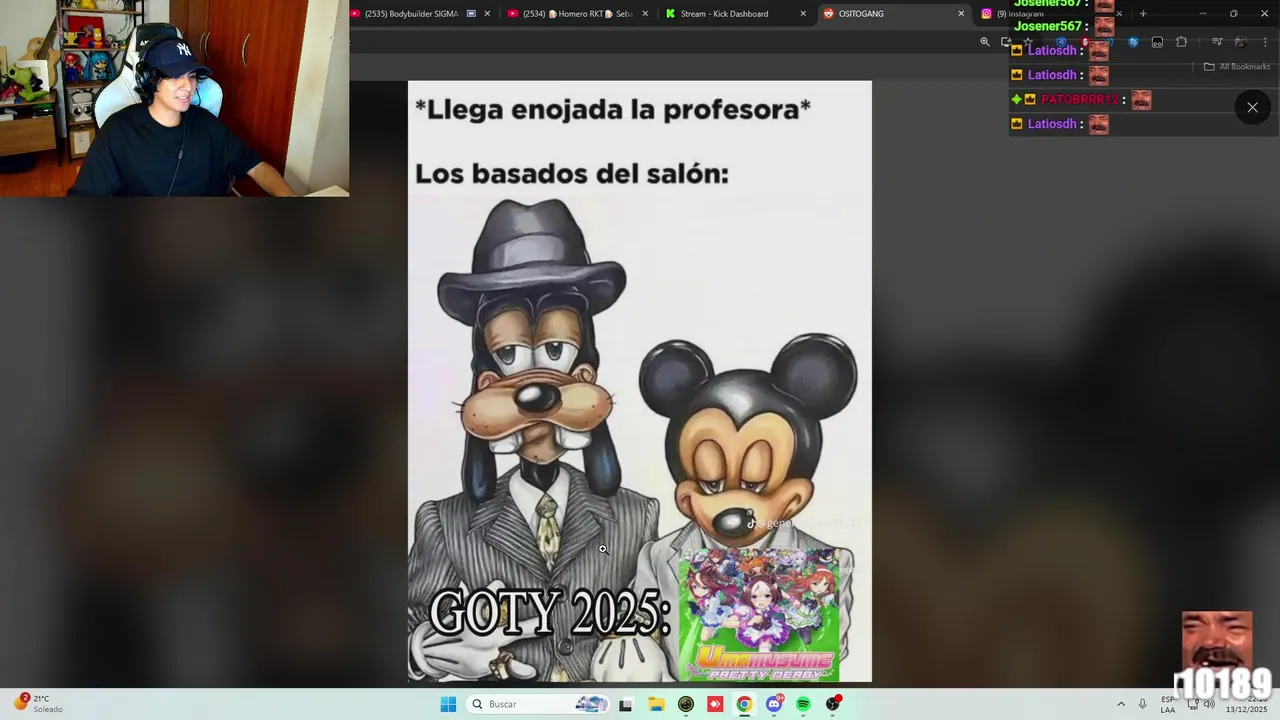Viewport: 1280px width, 720px height.
Task: Open File Explorer from the taskbar
Action: point(656,704)
